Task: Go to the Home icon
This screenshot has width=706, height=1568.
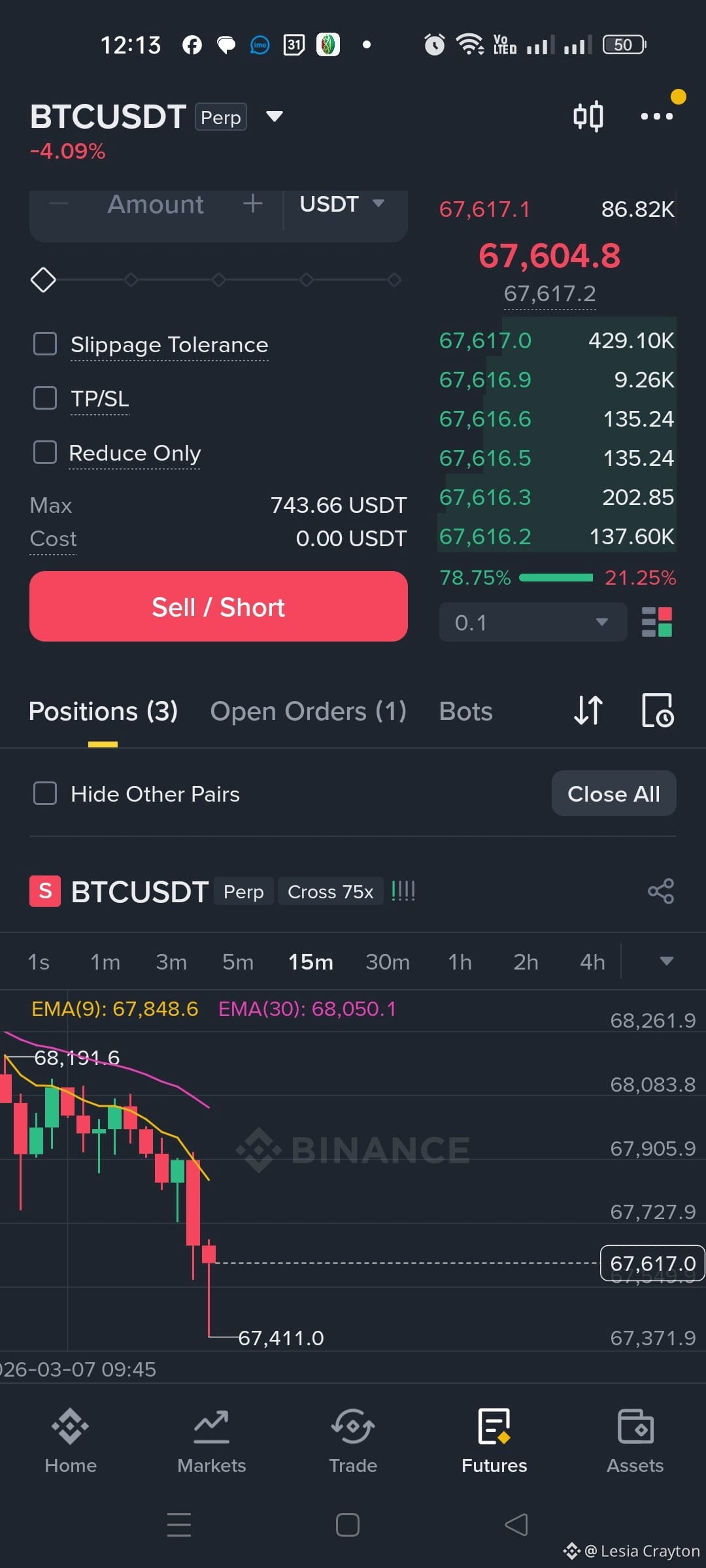Action: 71,1426
